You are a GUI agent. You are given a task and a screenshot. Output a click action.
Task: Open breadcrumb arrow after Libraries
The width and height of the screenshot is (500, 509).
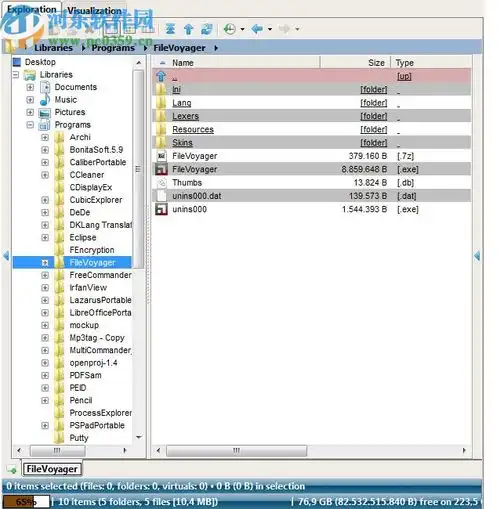(83, 48)
